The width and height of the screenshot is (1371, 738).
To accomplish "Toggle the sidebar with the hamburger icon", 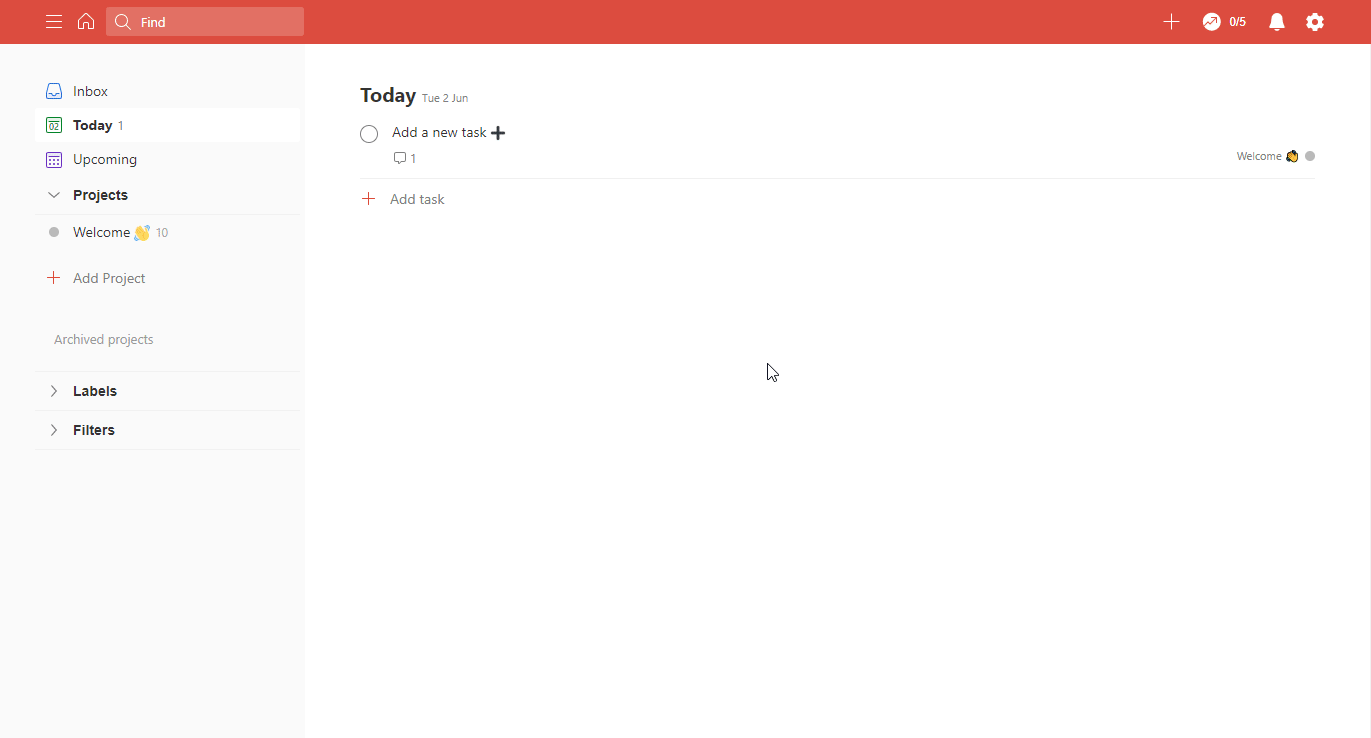I will (x=53, y=21).
